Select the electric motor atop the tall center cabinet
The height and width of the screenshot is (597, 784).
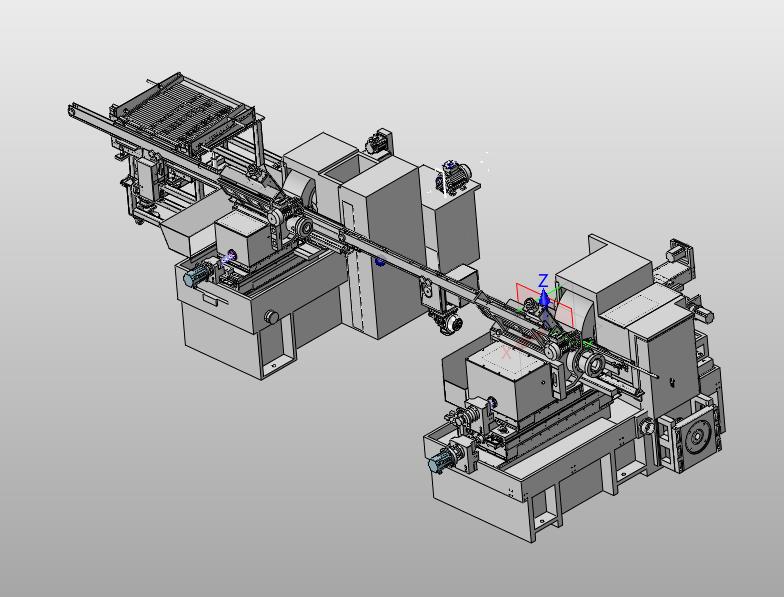[x=452, y=176]
